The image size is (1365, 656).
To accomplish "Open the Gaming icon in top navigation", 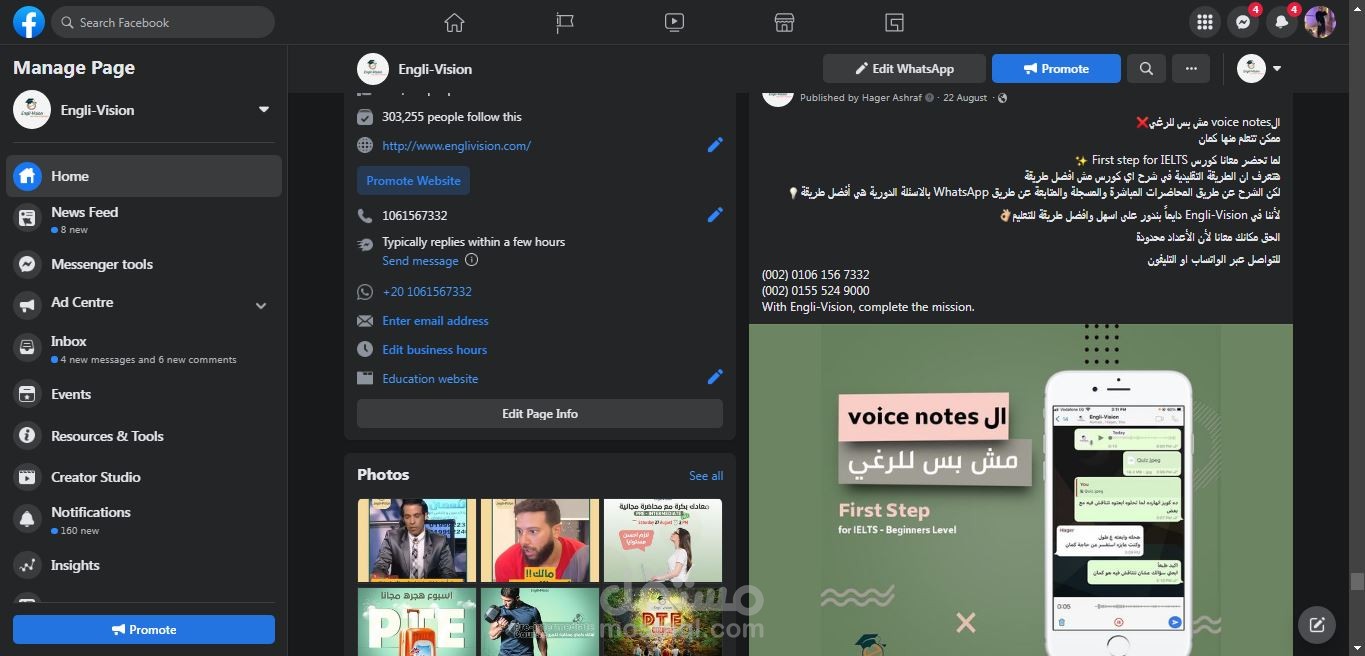I will click(894, 22).
